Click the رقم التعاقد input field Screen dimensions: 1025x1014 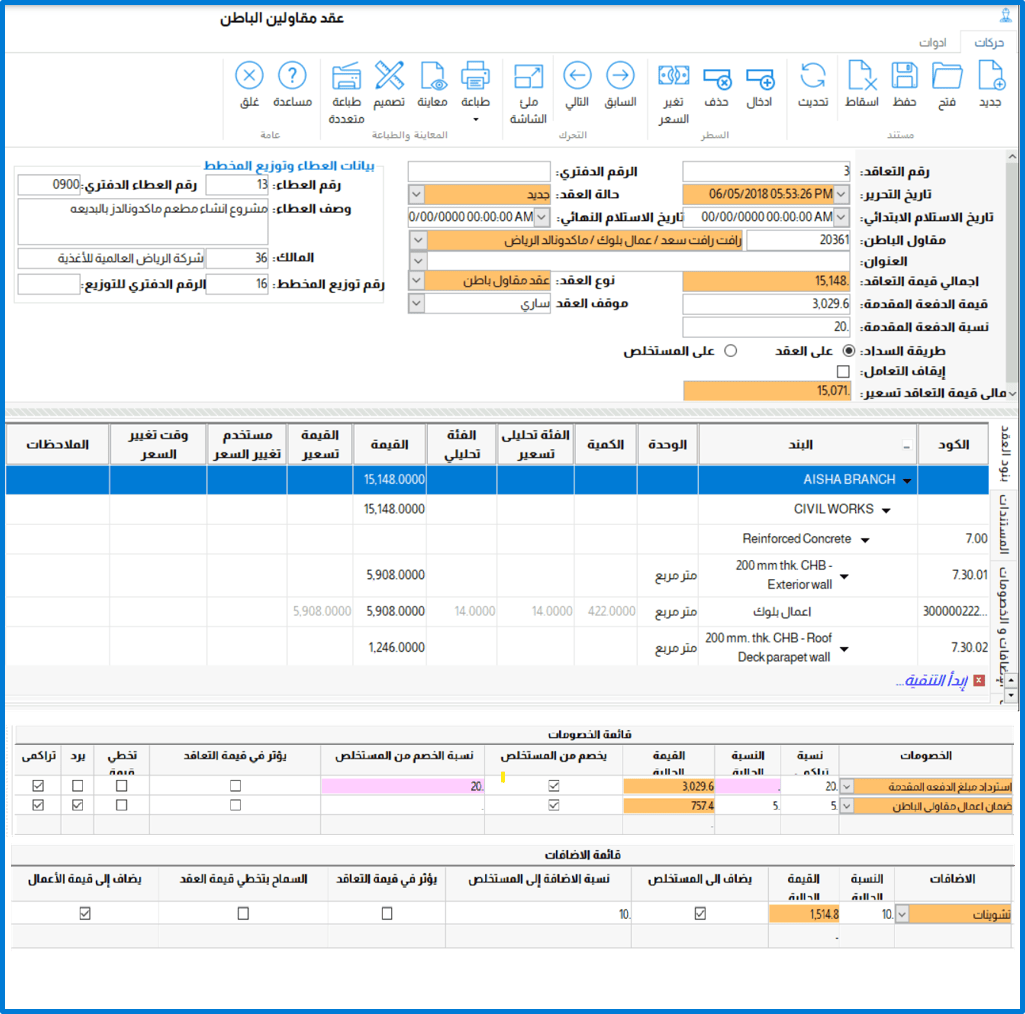click(766, 171)
